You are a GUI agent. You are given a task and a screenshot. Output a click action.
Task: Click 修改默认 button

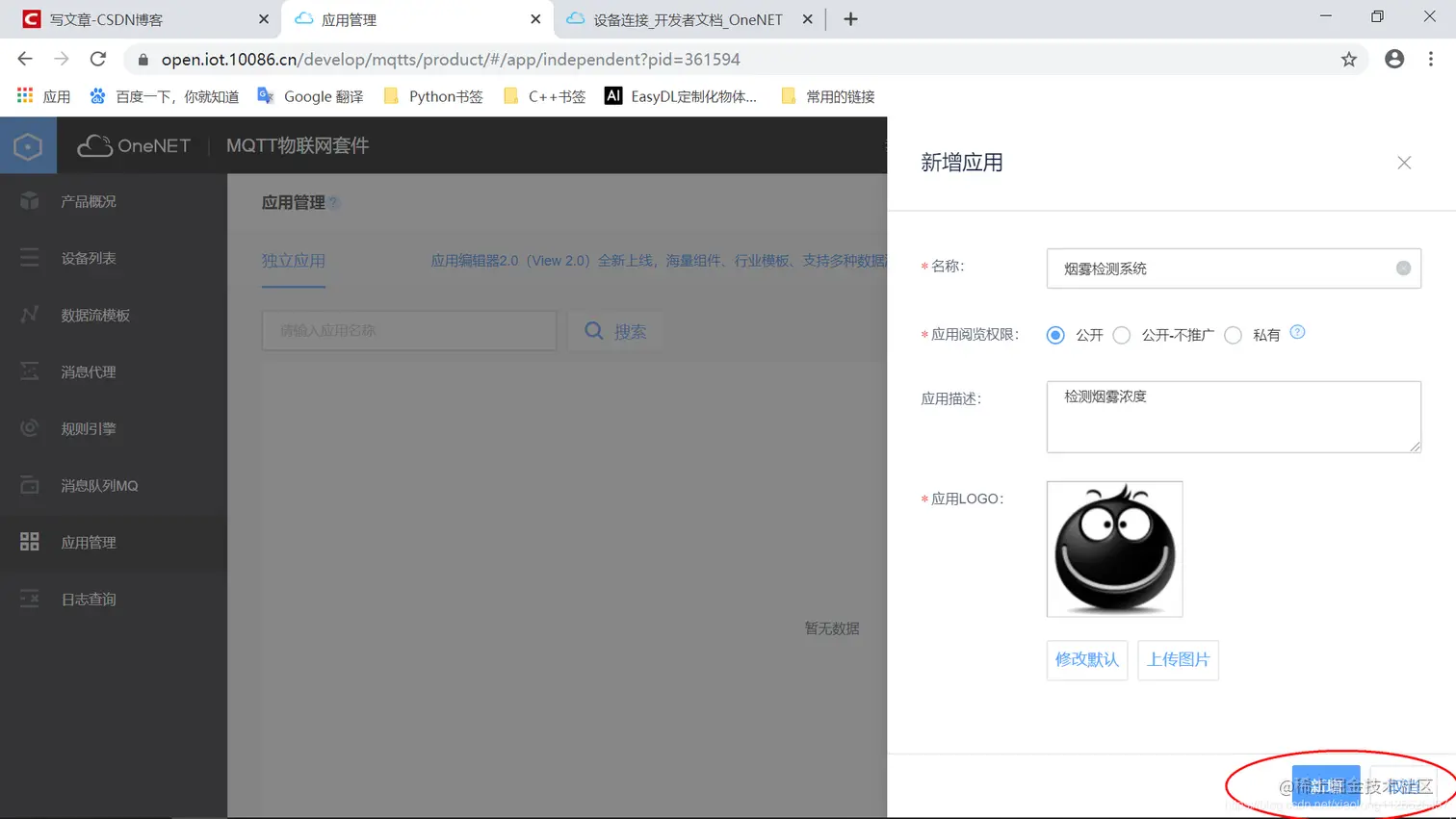coord(1086,660)
